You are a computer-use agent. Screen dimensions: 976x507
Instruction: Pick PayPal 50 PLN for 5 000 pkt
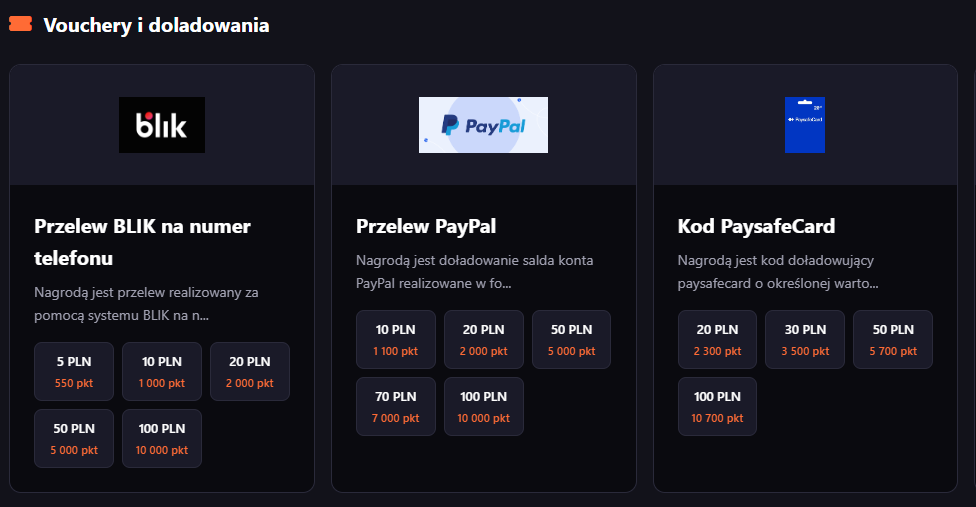571,339
